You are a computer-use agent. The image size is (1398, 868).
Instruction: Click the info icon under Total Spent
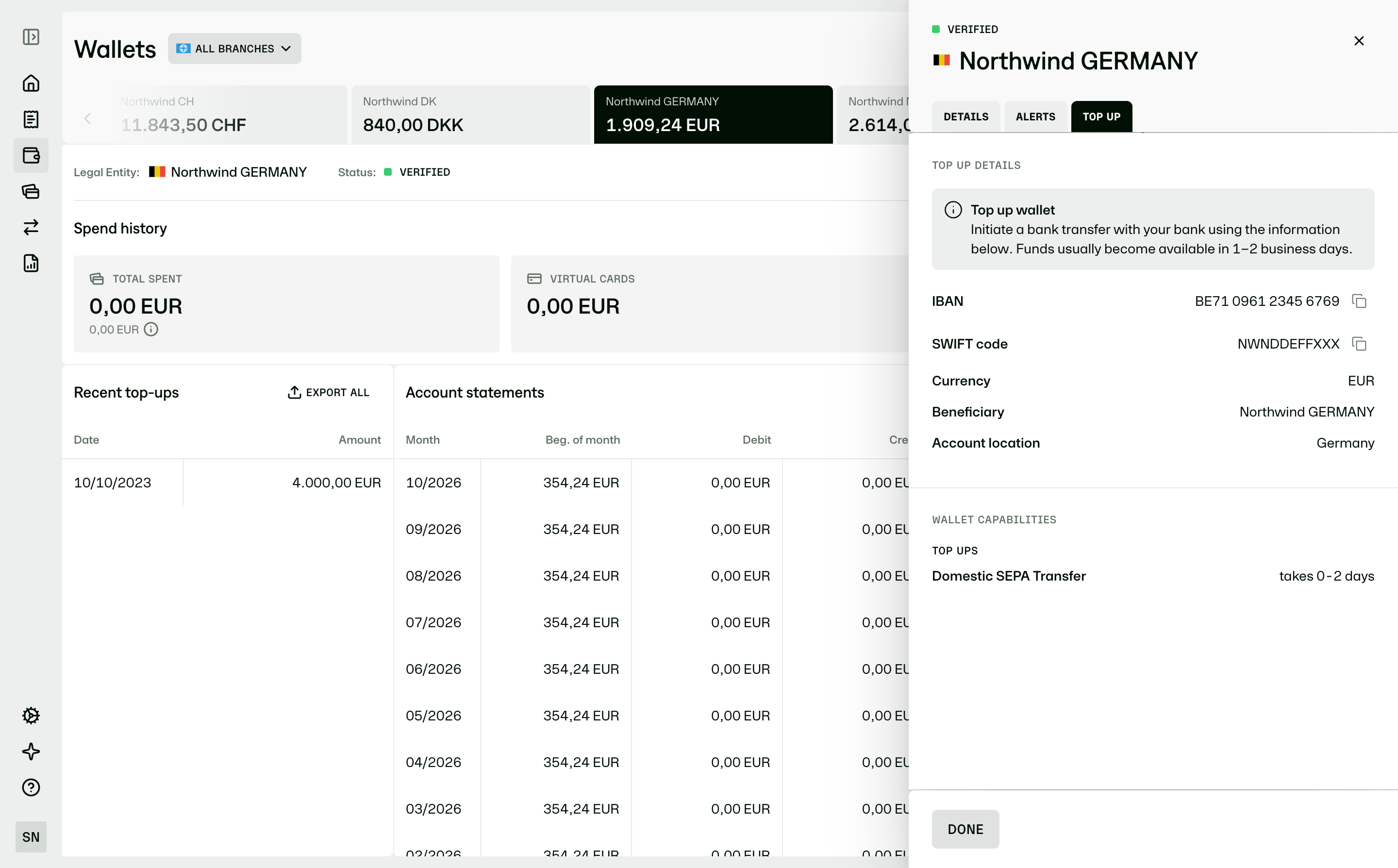pyautogui.click(x=151, y=330)
